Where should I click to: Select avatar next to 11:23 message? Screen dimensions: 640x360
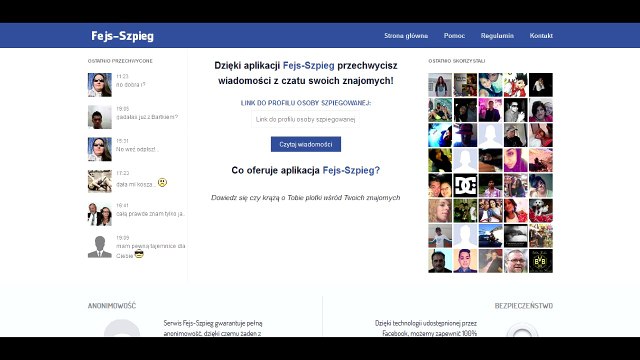coord(100,85)
